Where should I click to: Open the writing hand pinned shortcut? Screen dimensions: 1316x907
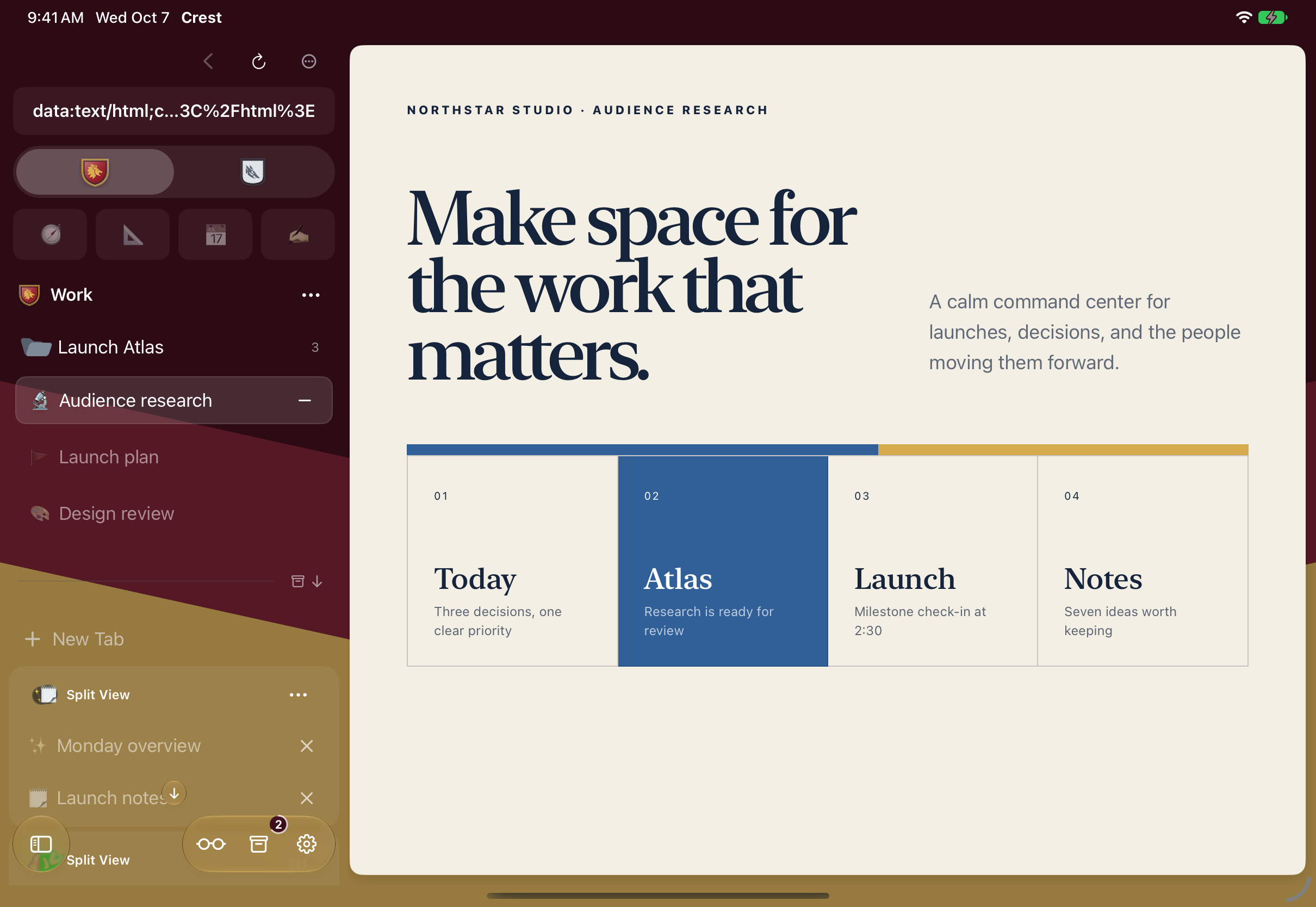pyautogui.click(x=298, y=234)
